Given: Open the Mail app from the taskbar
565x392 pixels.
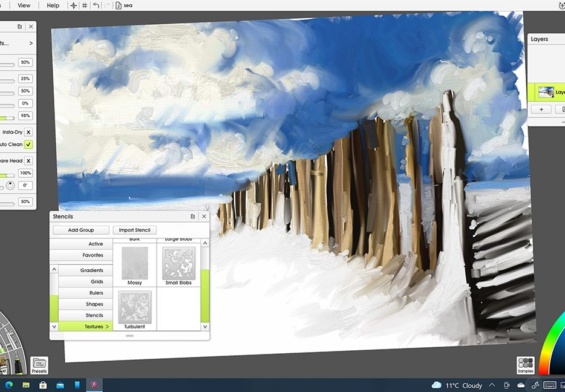Looking at the screenshot, I should (60, 385).
